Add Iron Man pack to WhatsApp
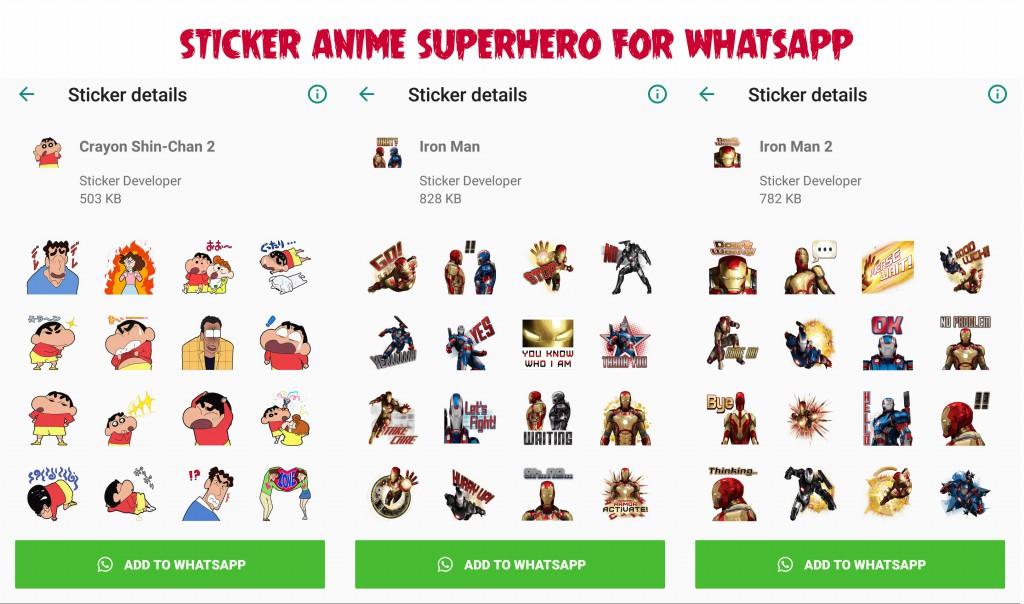 point(510,564)
